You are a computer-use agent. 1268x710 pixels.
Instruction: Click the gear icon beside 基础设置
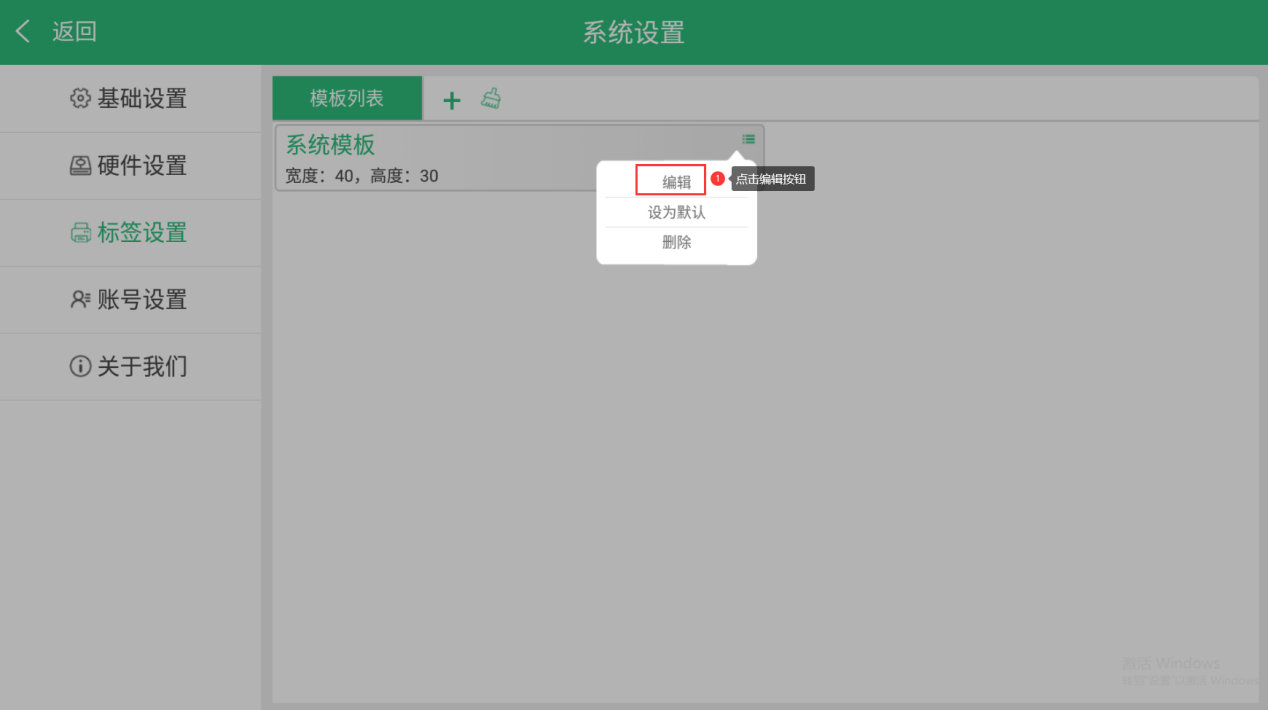[80, 99]
